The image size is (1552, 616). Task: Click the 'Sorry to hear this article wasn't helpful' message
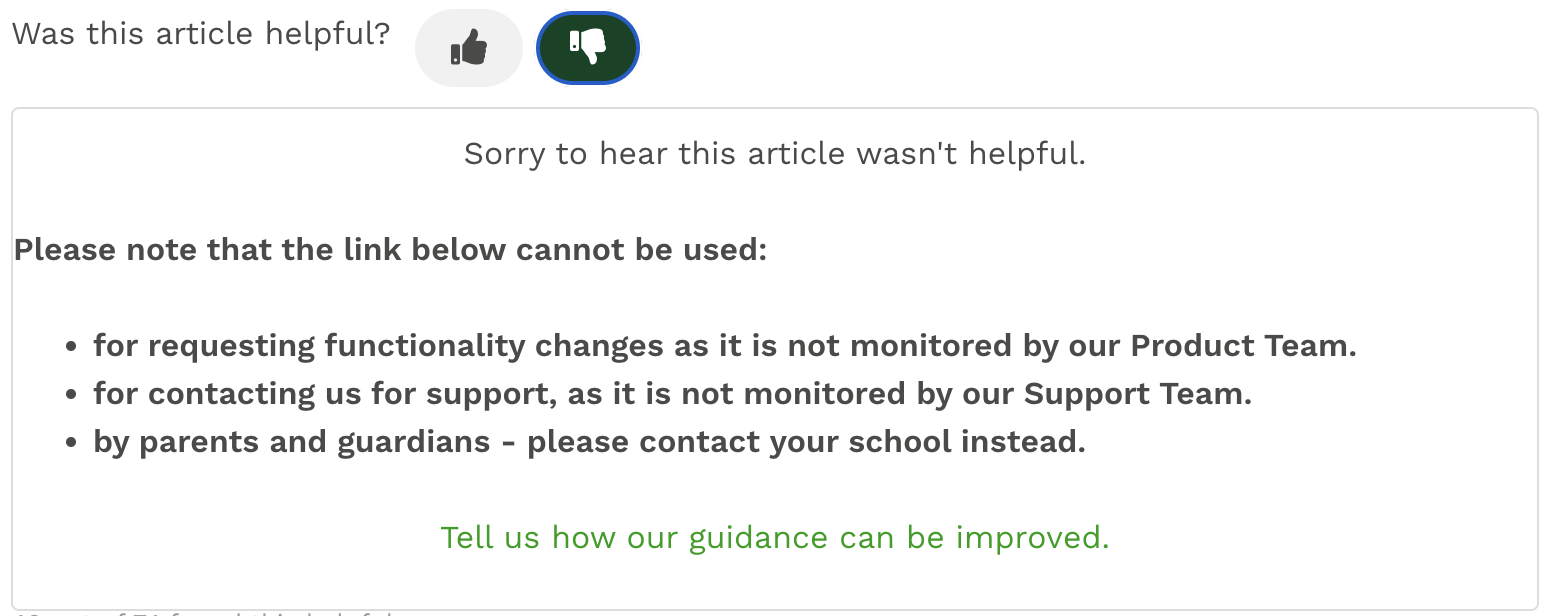(775, 154)
